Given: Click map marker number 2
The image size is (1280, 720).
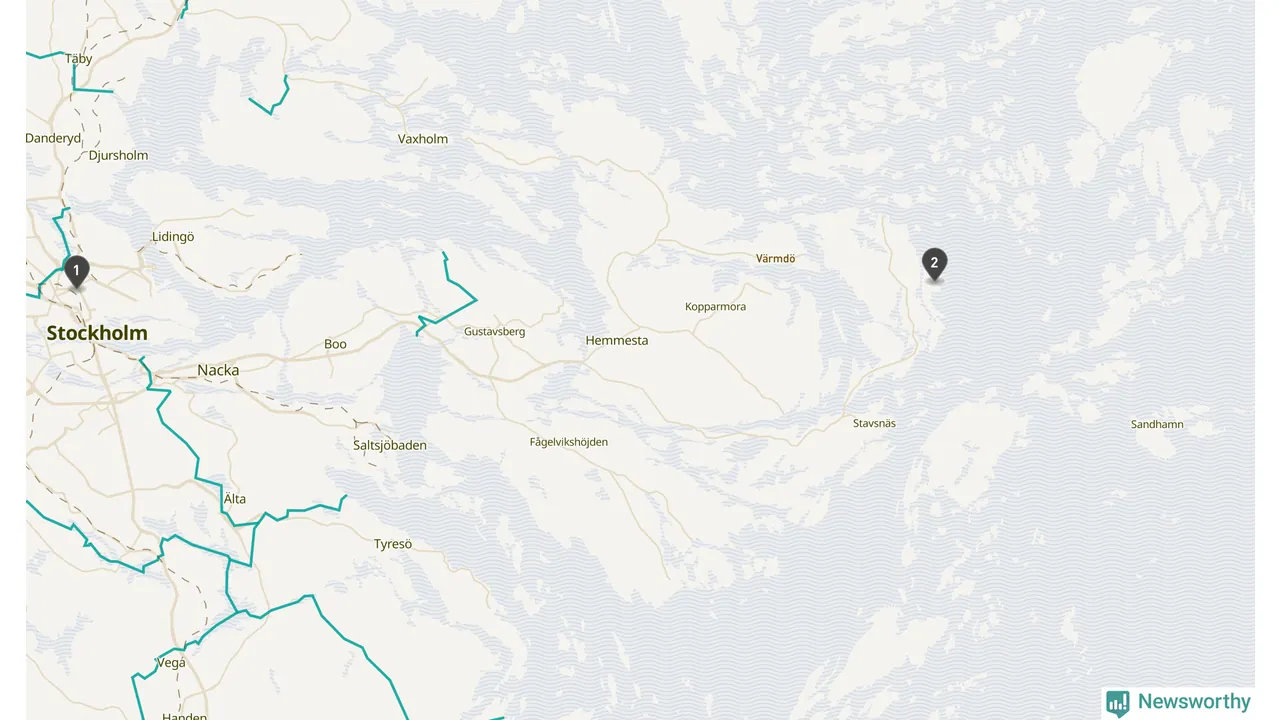Looking at the screenshot, I should coord(934,265).
